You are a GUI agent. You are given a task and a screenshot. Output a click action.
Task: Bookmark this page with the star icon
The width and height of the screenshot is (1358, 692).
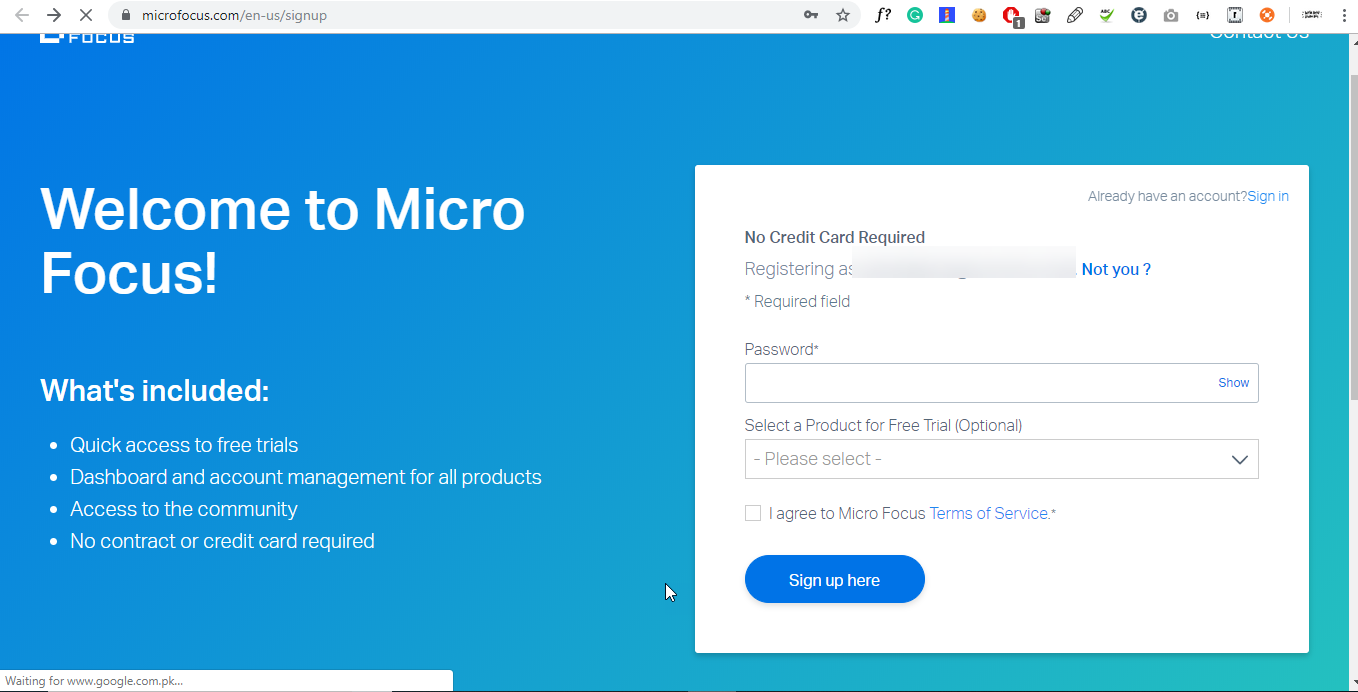pyautogui.click(x=843, y=15)
